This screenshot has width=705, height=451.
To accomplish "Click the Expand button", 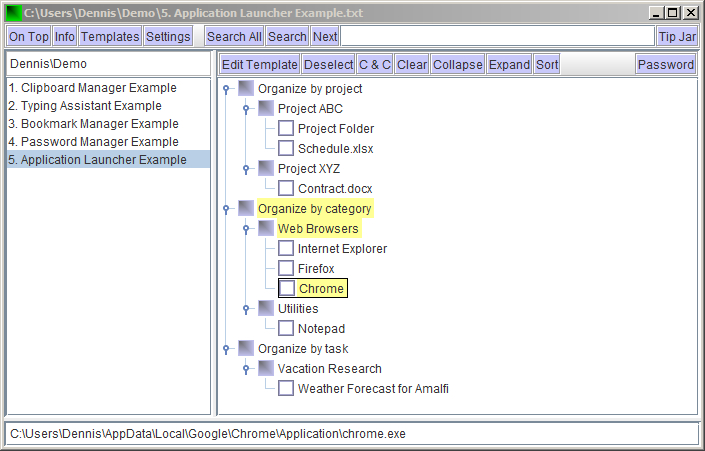I will click(509, 64).
